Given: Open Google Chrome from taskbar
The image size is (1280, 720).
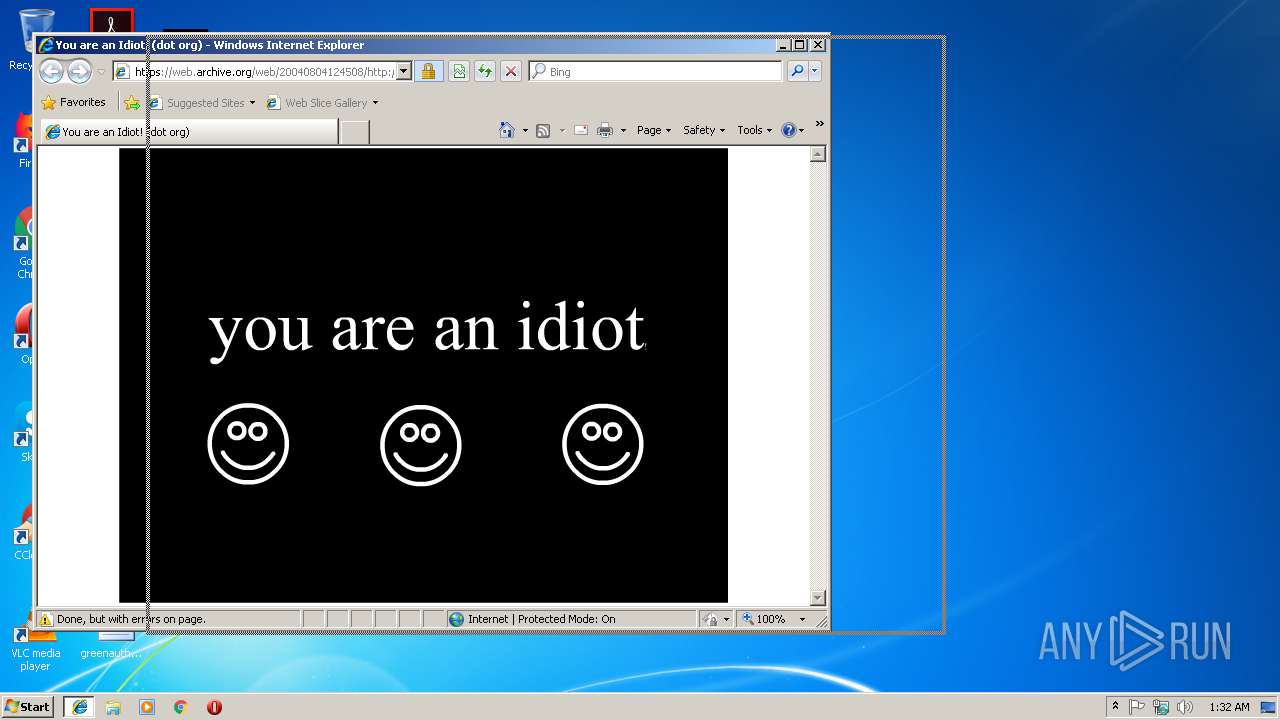Looking at the screenshot, I should (181, 707).
